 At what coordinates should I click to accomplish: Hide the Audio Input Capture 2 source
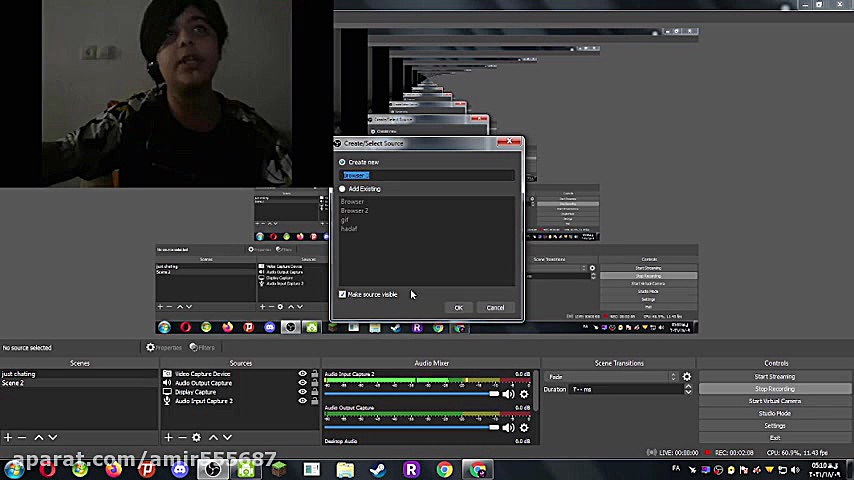pos(302,401)
